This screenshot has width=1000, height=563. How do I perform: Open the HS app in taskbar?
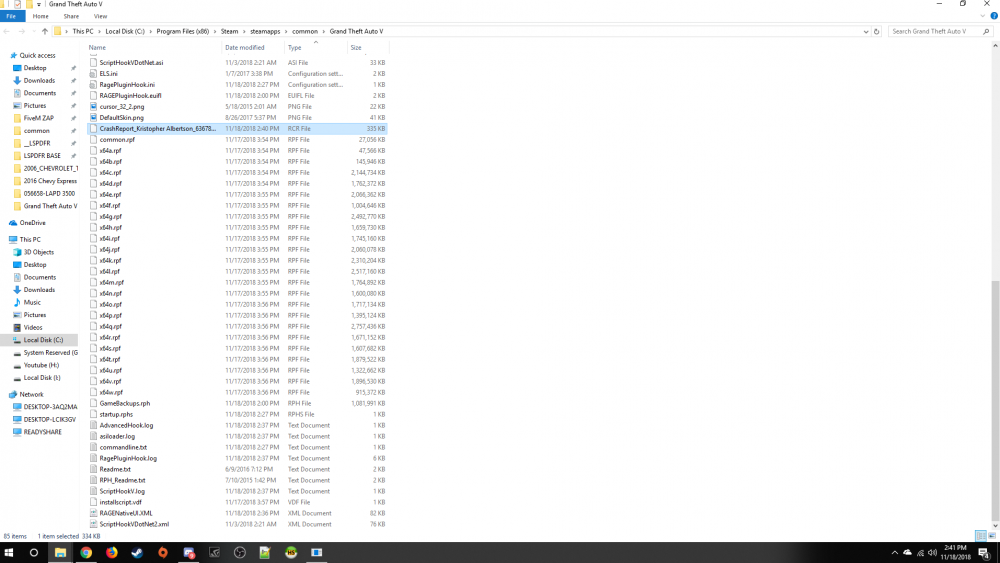(x=291, y=553)
